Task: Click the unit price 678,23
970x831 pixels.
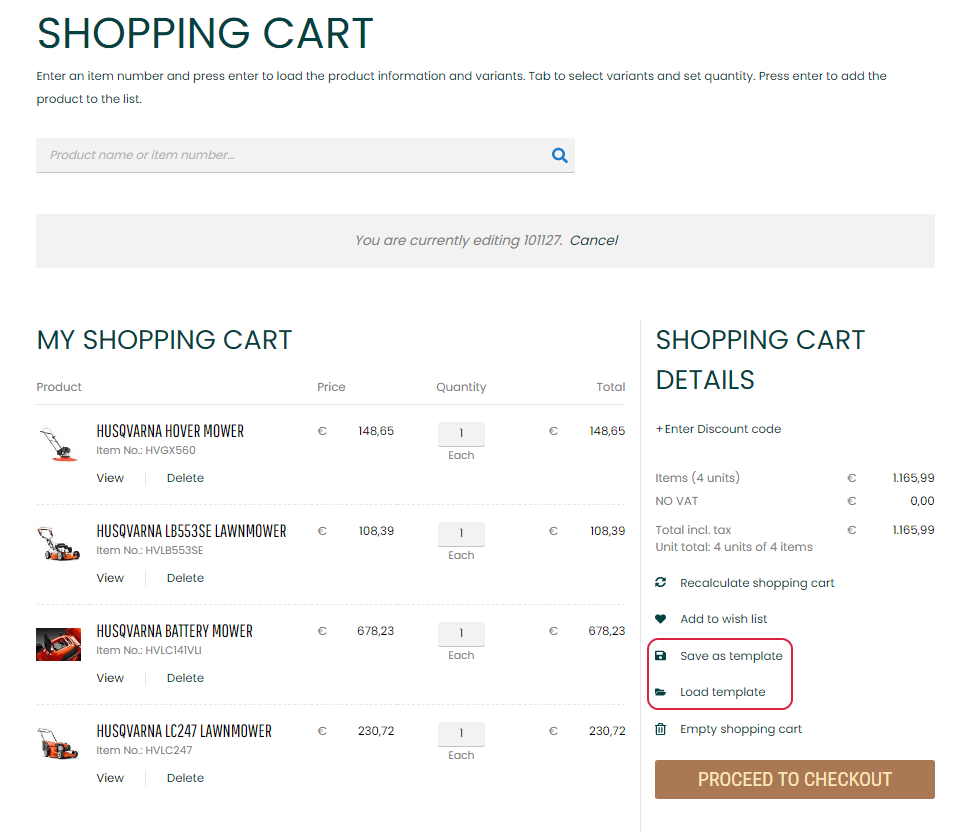Action: [x=375, y=631]
